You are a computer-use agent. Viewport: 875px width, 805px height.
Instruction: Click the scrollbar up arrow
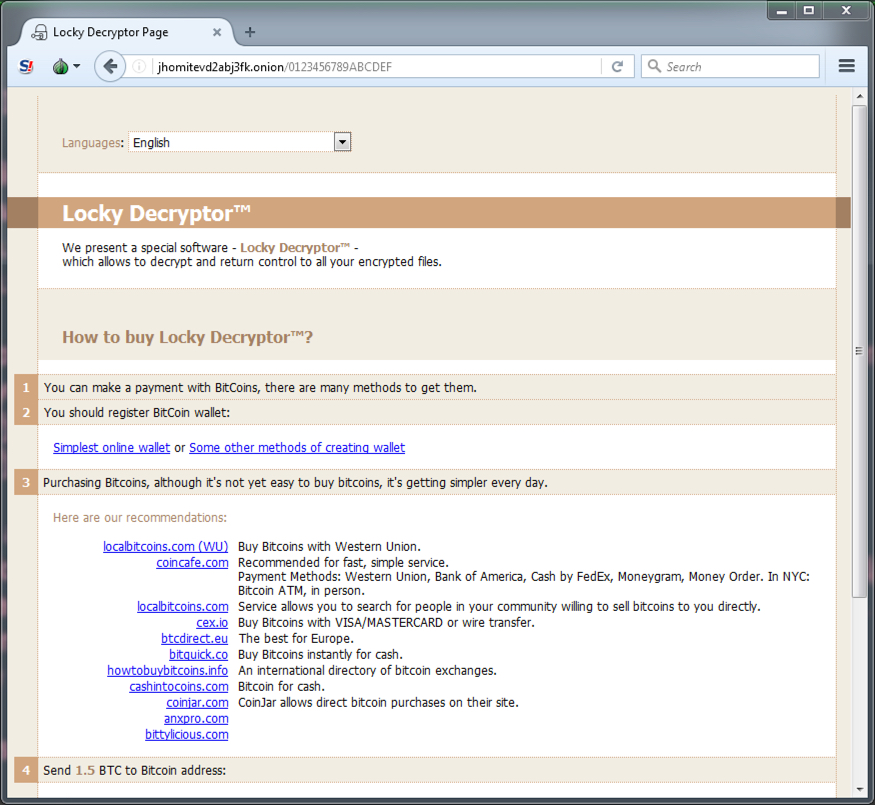coord(859,97)
